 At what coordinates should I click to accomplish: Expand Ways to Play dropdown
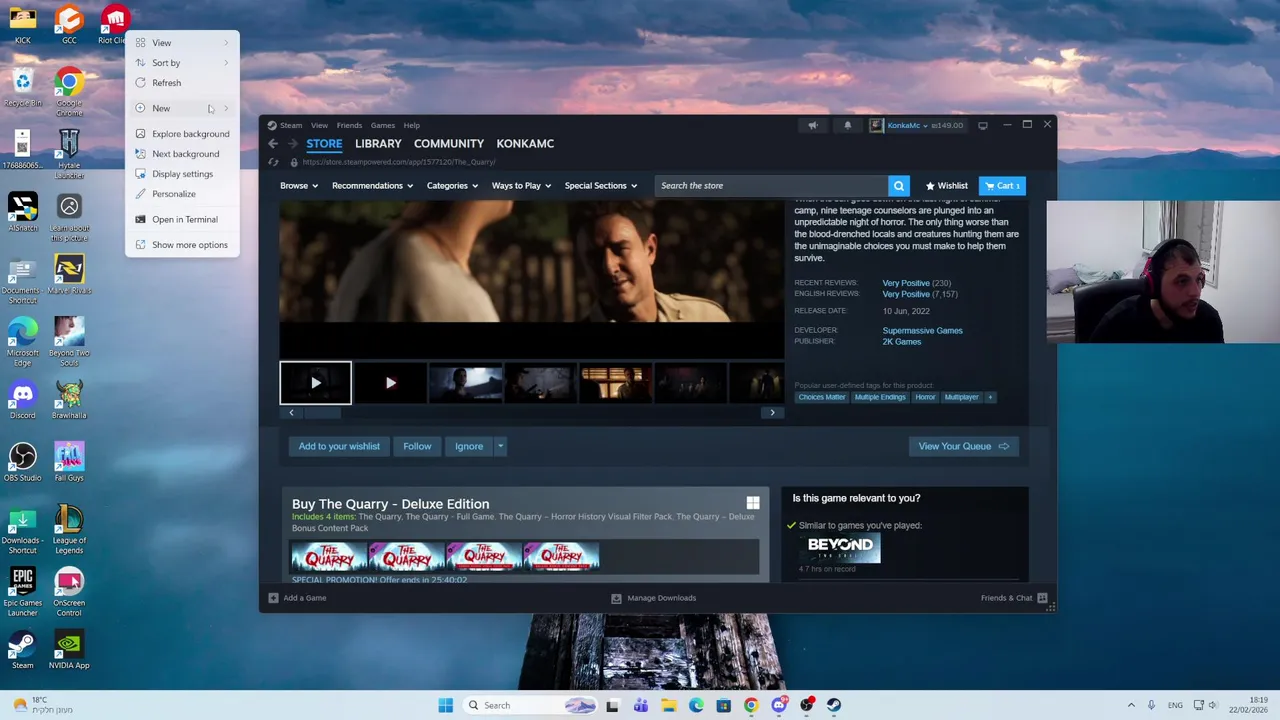coord(521,186)
